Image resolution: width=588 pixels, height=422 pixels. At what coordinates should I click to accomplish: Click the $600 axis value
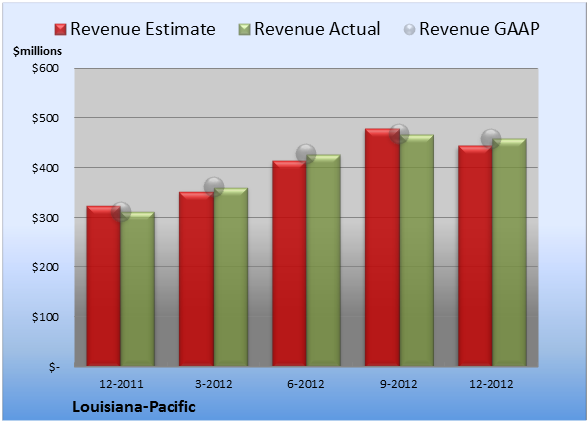tap(45, 68)
